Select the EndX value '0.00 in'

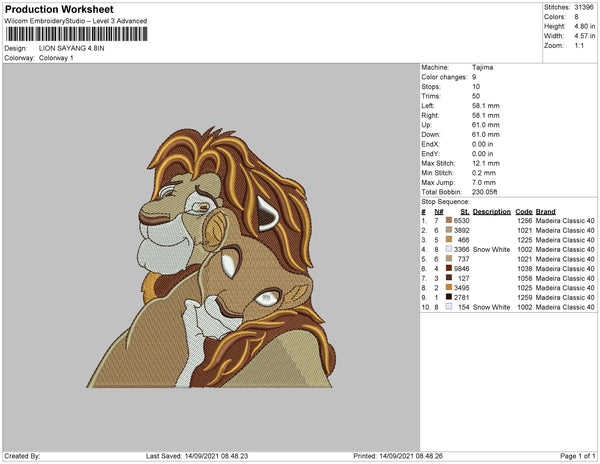[483, 144]
